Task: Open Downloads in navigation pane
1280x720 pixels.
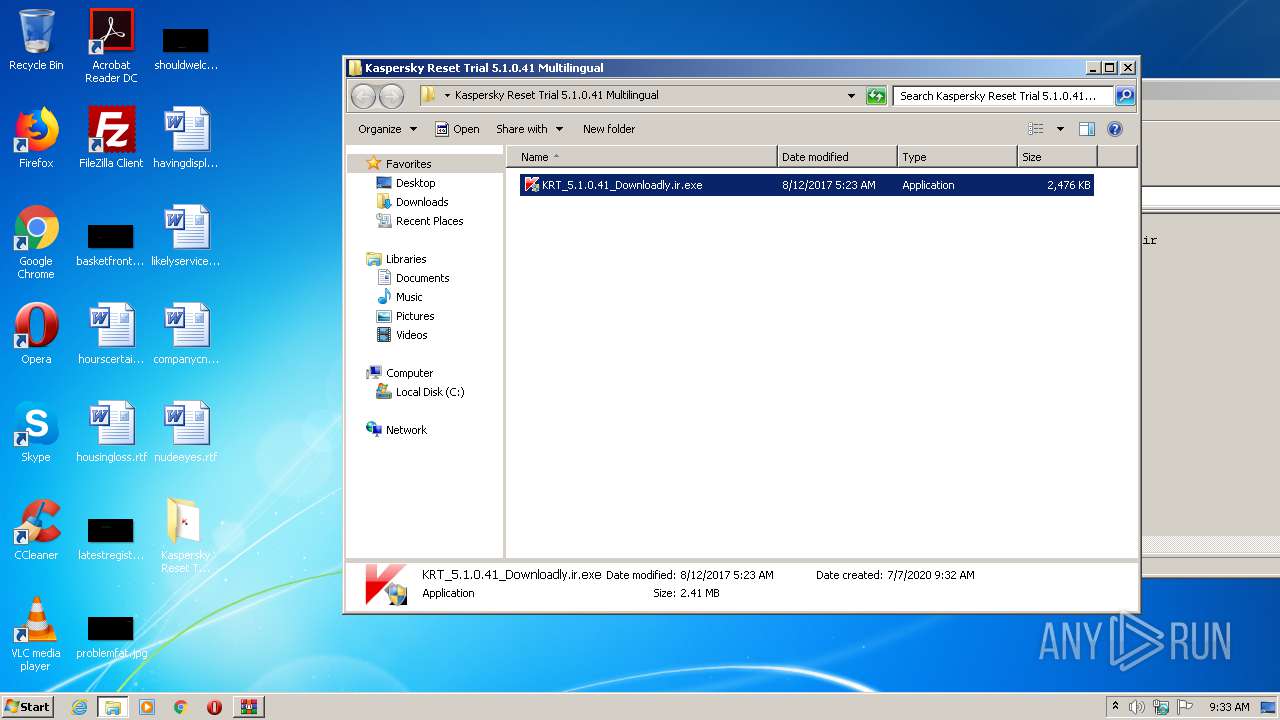Action: click(412, 202)
